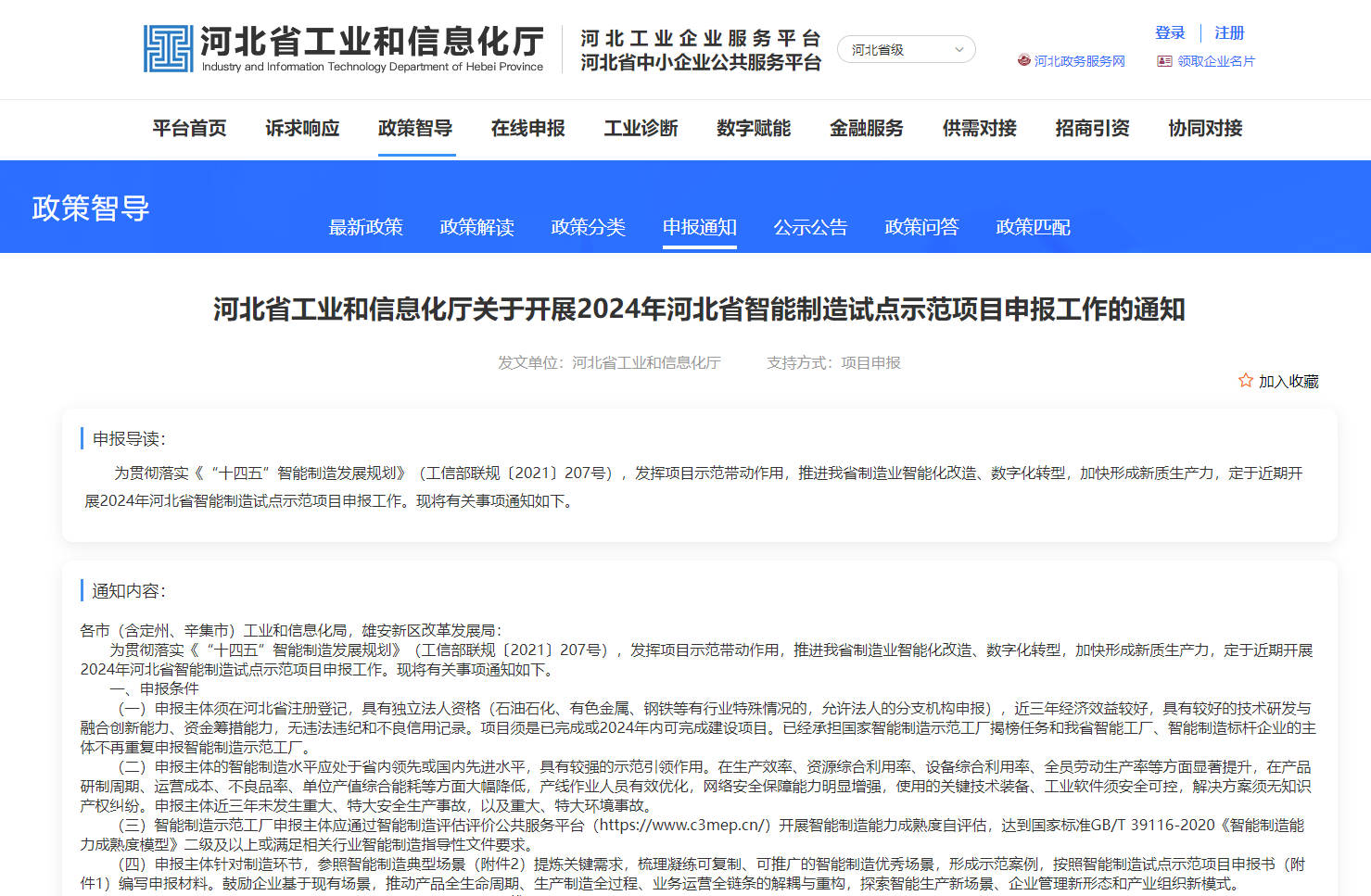This screenshot has width=1371, height=896.
Task: Click the 河北政务服务网 red icon
Action: 1023,60
